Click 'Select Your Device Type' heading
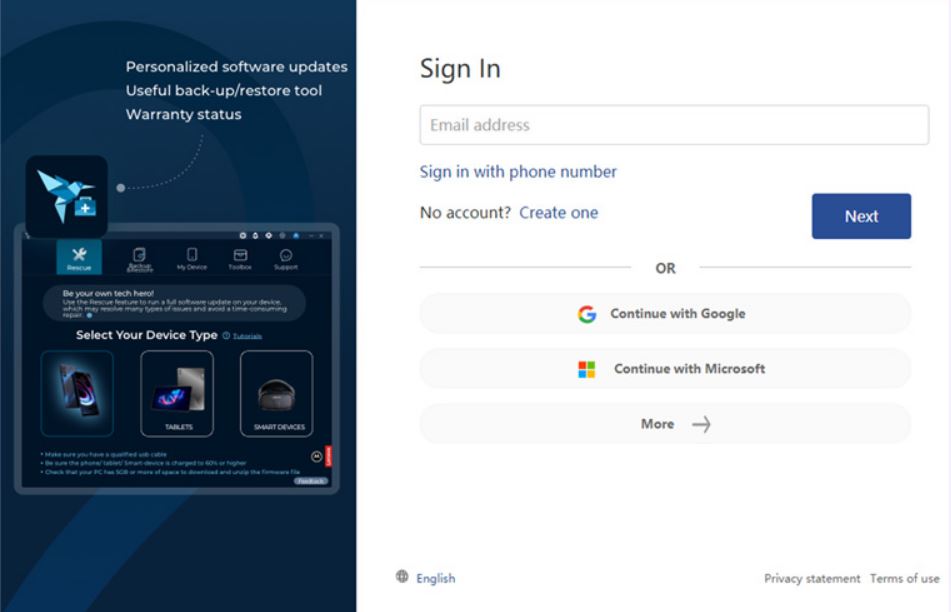 tap(147, 335)
